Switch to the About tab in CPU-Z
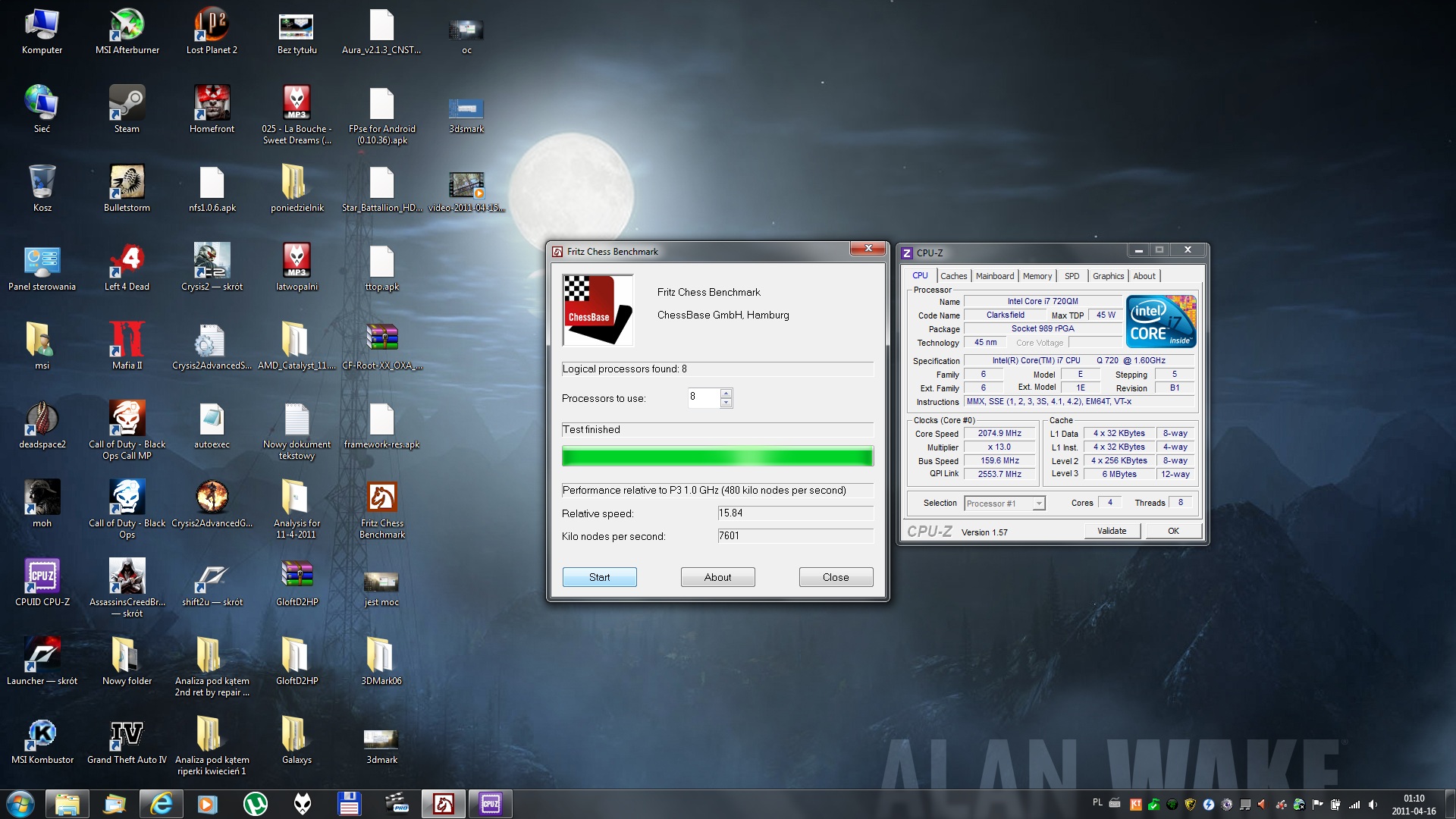This screenshot has height=819, width=1456. (x=1144, y=276)
